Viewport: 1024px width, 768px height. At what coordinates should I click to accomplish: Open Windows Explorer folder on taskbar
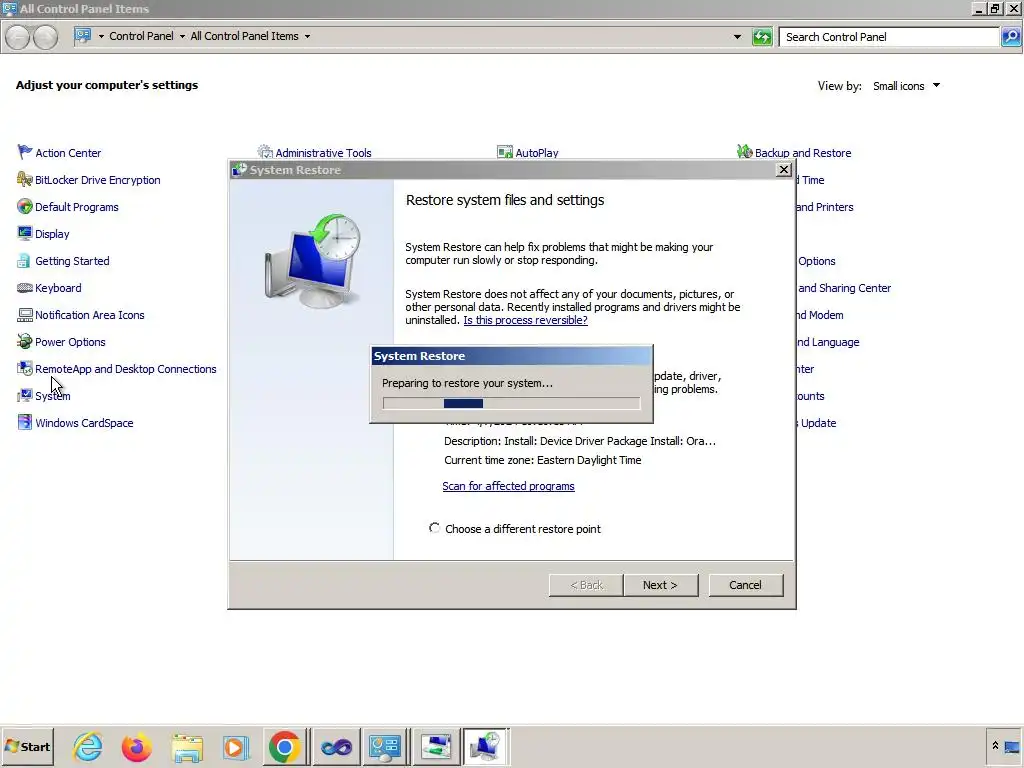click(187, 746)
